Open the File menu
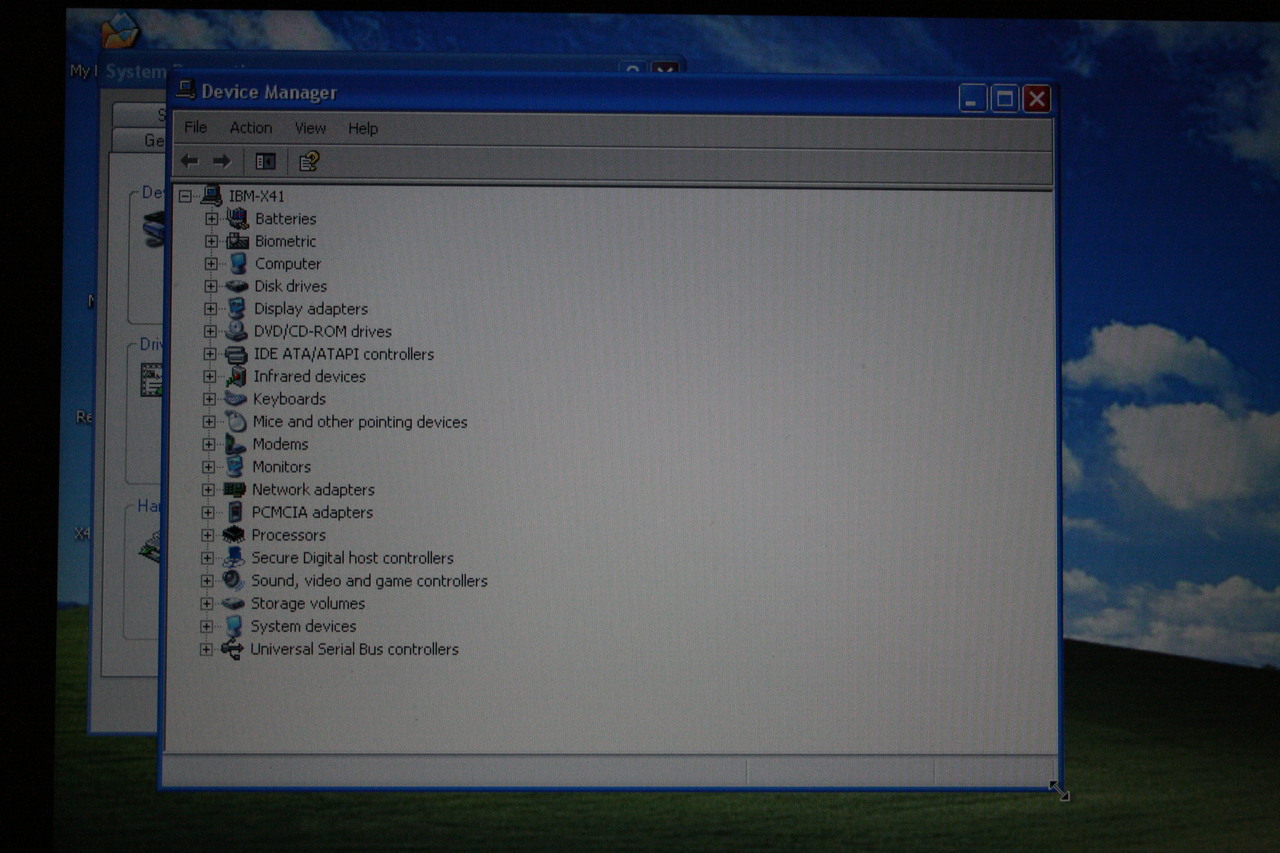Viewport: 1280px width, 853px height. pos(196,128)
